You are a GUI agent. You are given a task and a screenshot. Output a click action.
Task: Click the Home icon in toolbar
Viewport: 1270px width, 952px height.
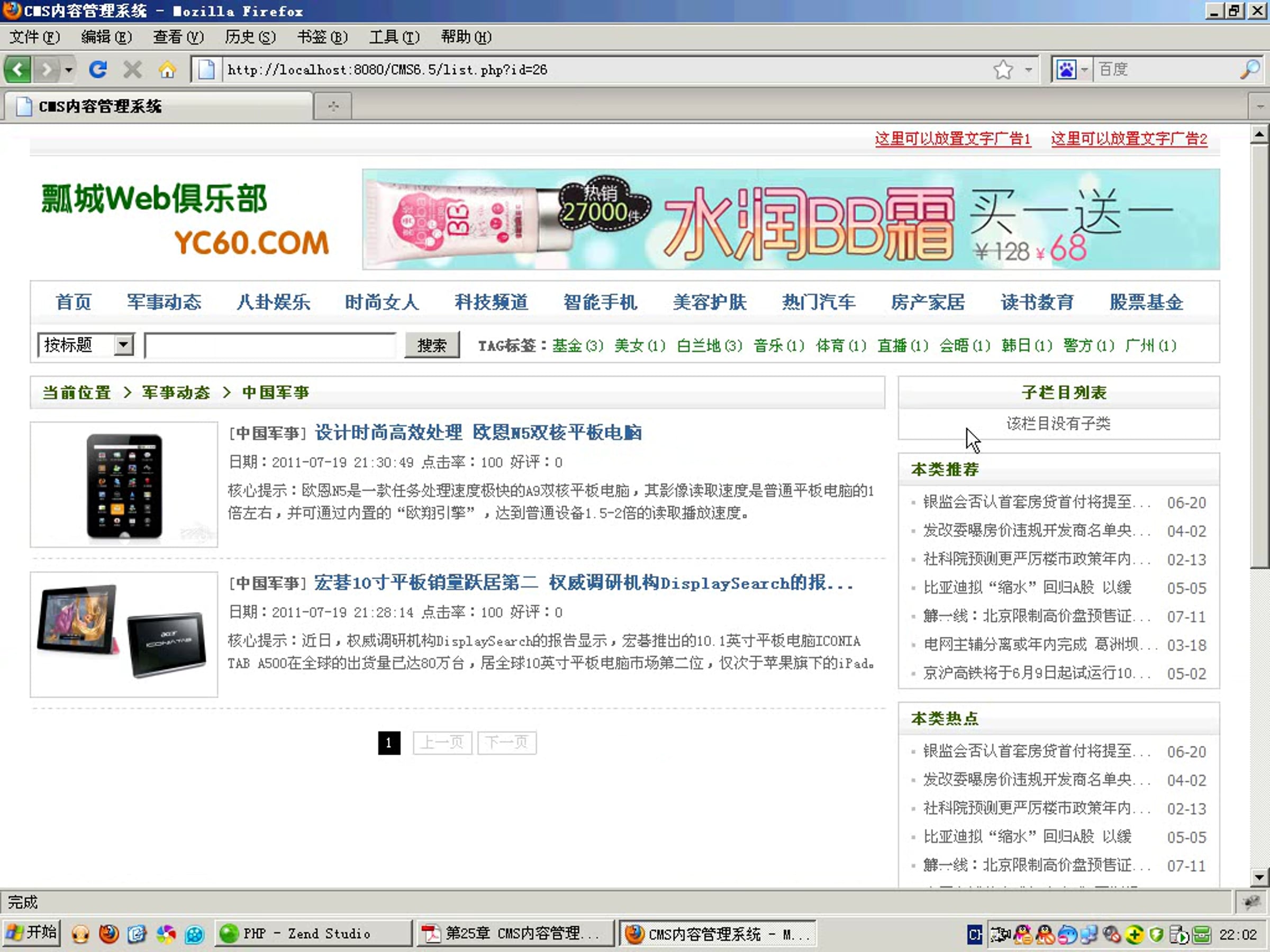[167, 70]
